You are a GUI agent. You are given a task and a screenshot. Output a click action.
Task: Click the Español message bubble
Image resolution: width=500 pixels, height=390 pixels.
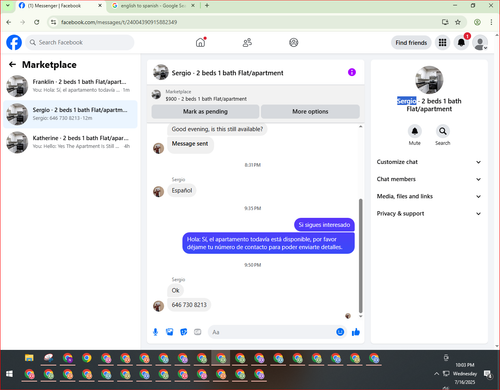pos(182,191)
